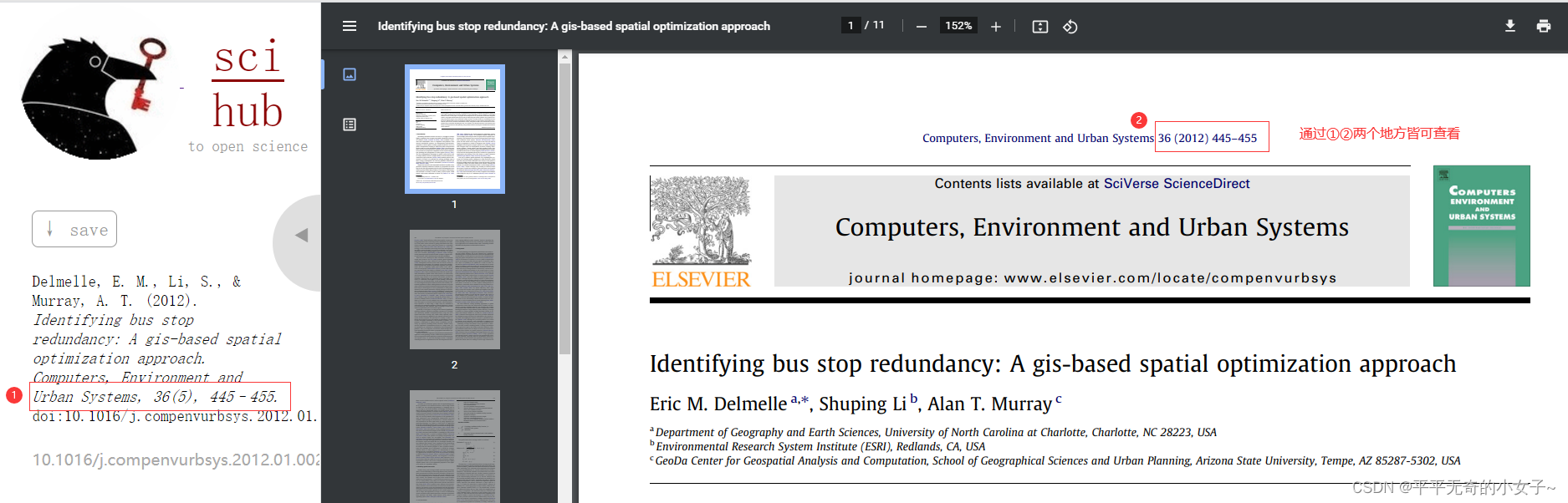This screenshot has height=503, width=1568.
Task: Show document outline icon
Action: (350, 124)
